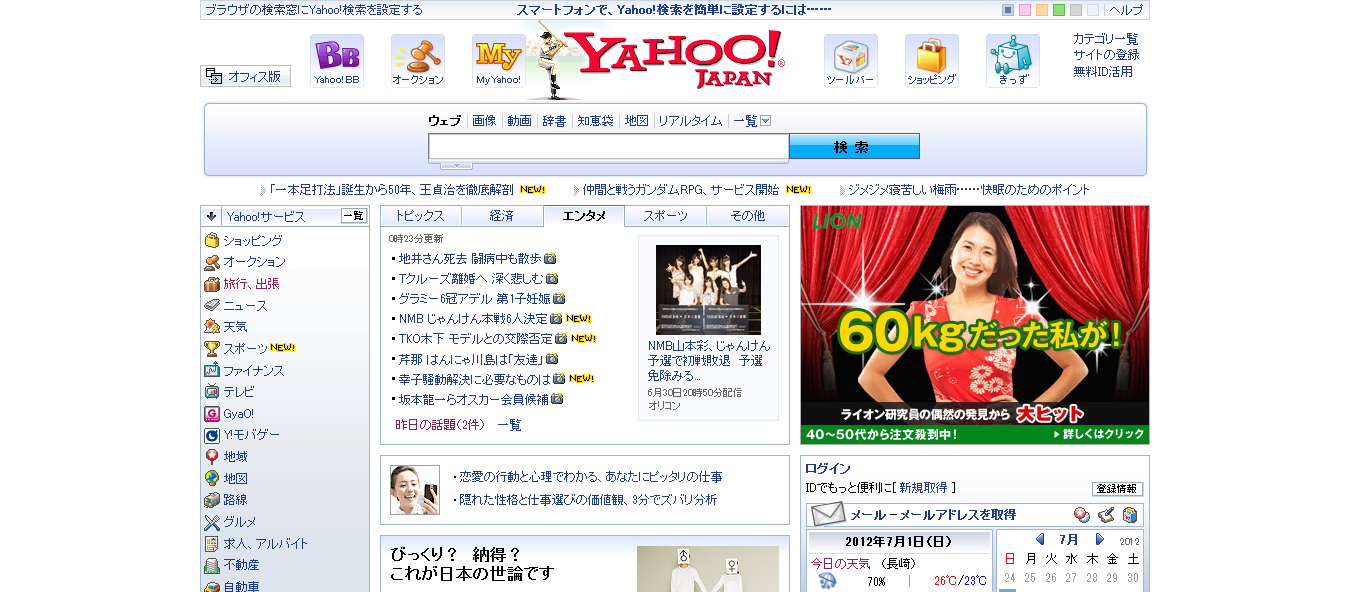Viewport: 1349px width, 592px height.
Task: Open the woman with phone thumbnail
Action: coord(415,490)
